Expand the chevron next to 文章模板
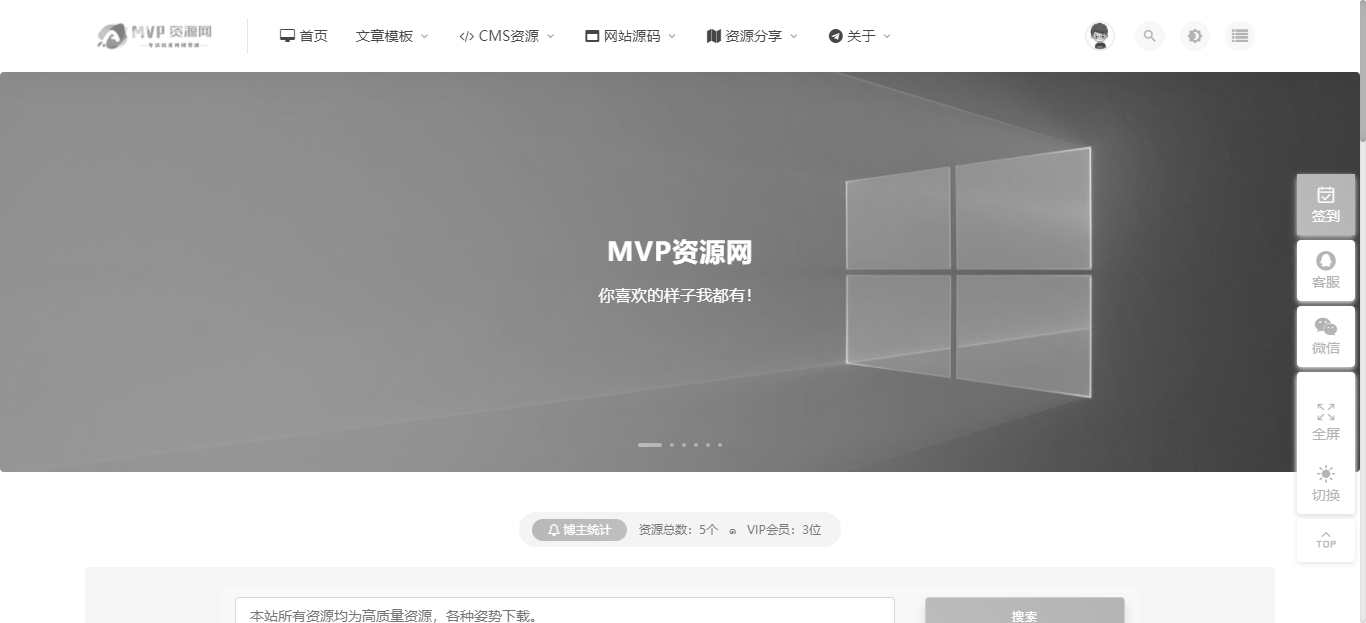 point(424,36)
